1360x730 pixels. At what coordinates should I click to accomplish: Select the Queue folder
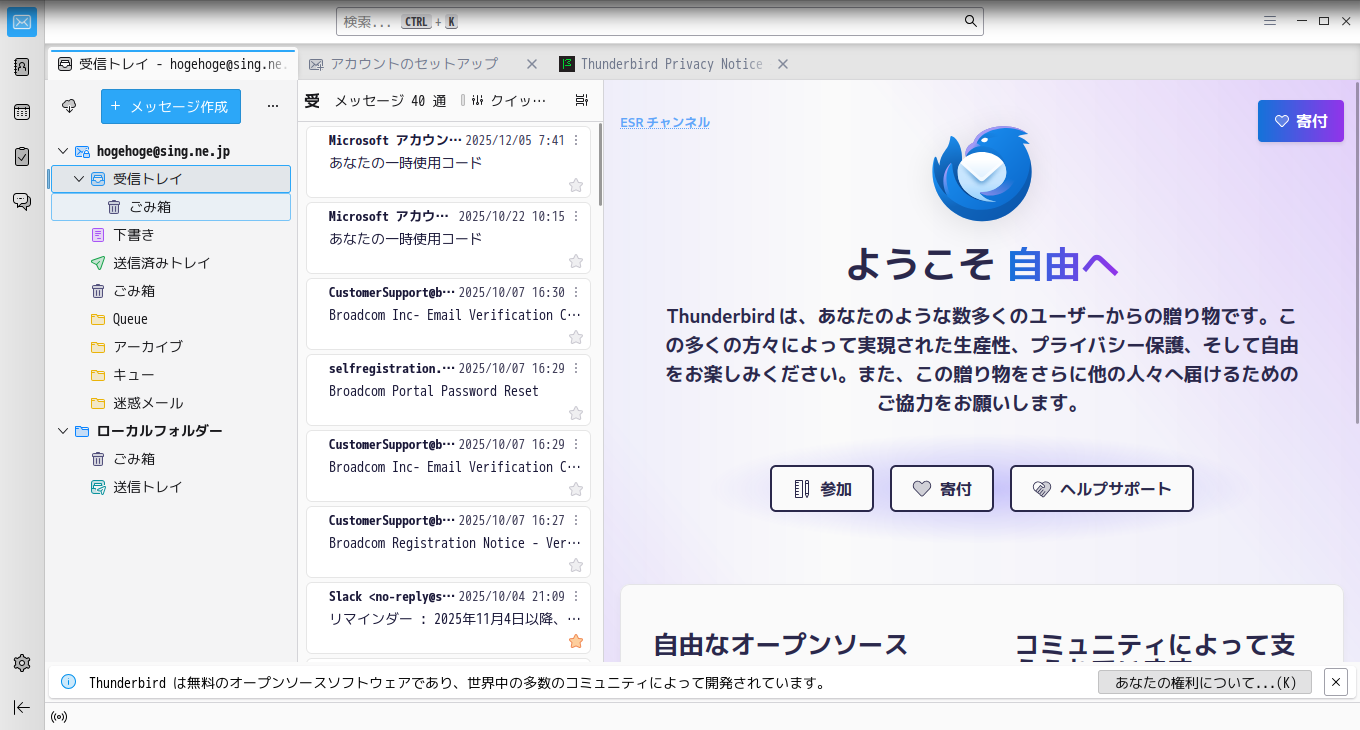(x=171, y=319)
